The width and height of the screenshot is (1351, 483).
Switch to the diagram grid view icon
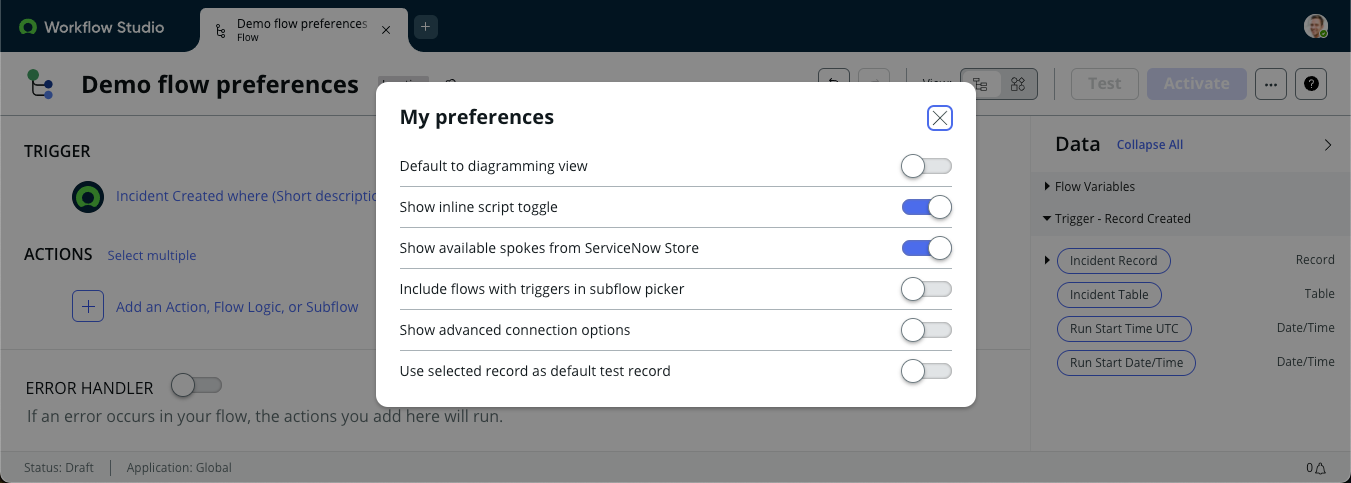1018,84
